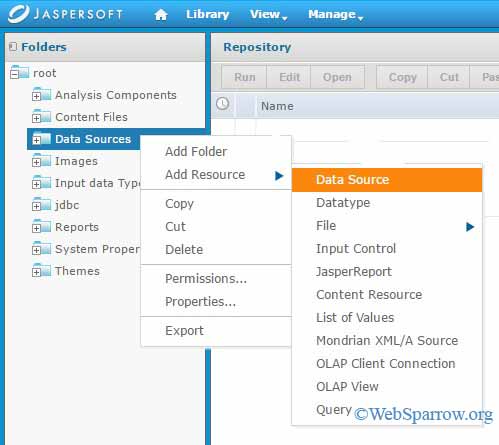The image size is (499, 445).
Task: Open Properties... from context menu
Action: [x=216, y=301]
